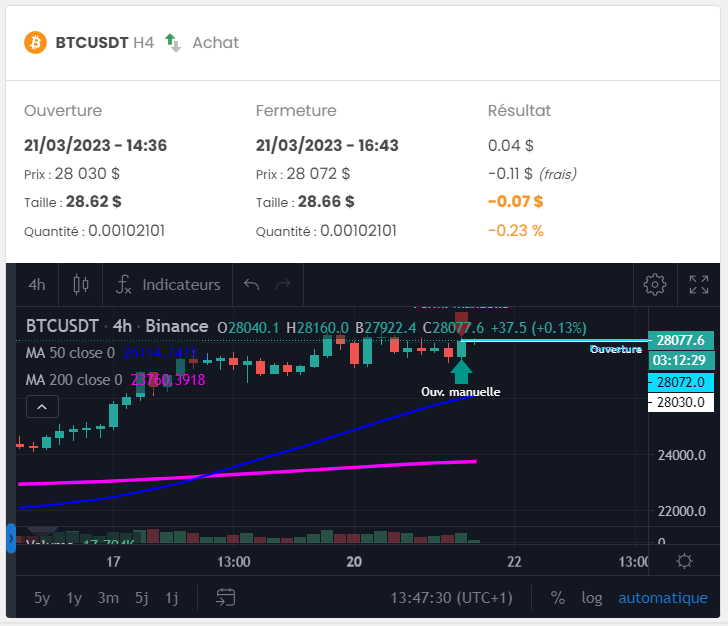728x626 pixels.
Task: Collapse the indicator legend chevron
Action: pyautogui.click(x=42, y=407)
